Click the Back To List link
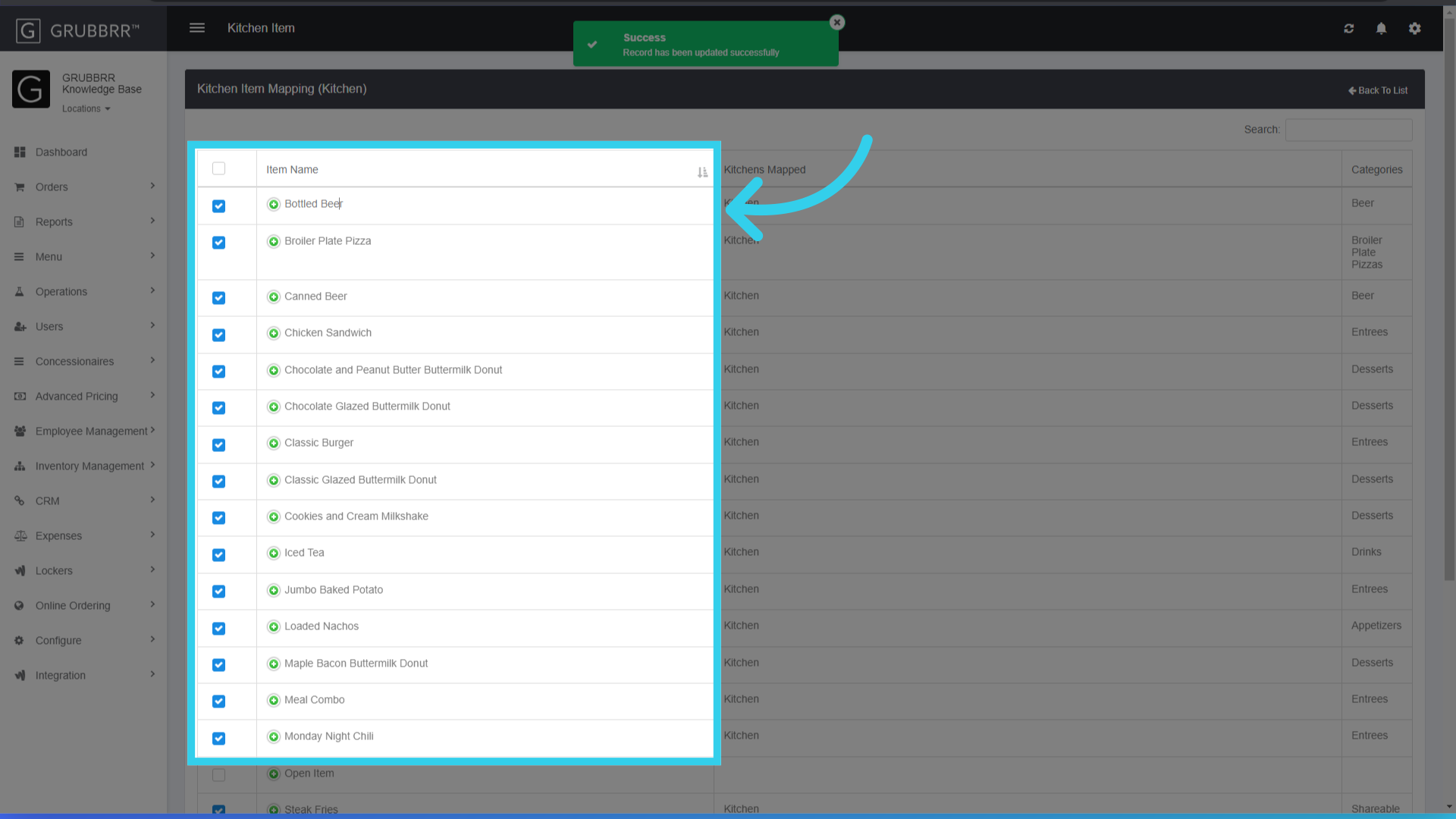 click(x=1377, y=89)
